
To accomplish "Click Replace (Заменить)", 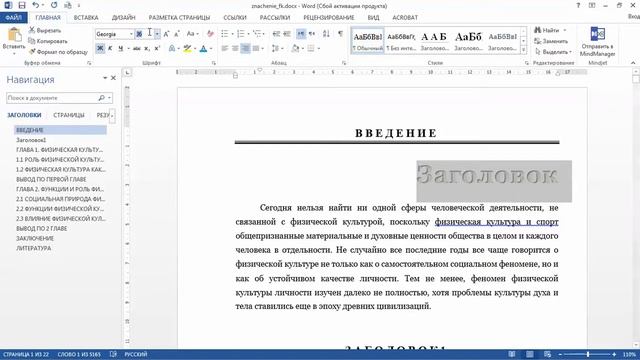I will pyautogui.click(x=551, y=41).
